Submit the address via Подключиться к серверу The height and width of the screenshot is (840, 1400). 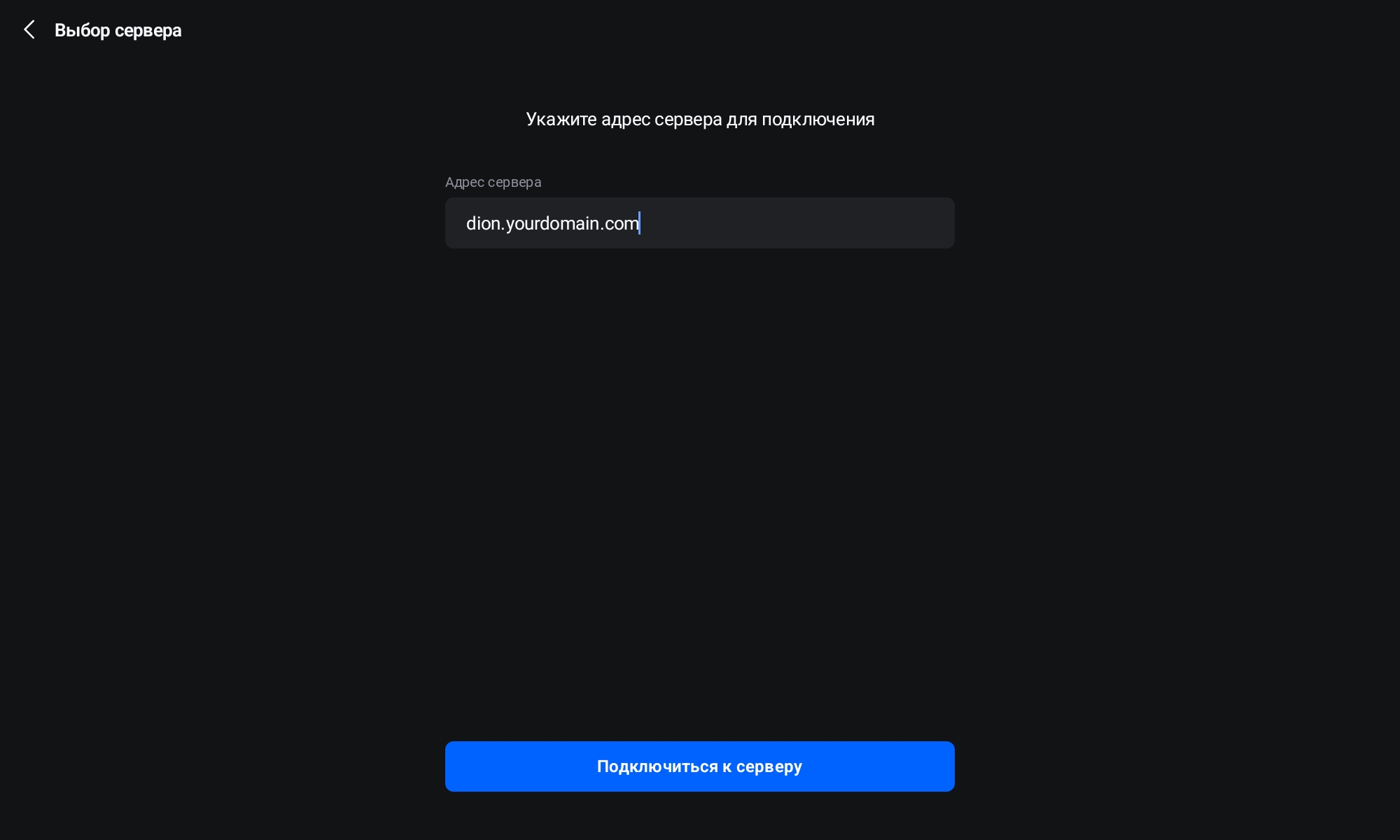[x=700, y=766]
